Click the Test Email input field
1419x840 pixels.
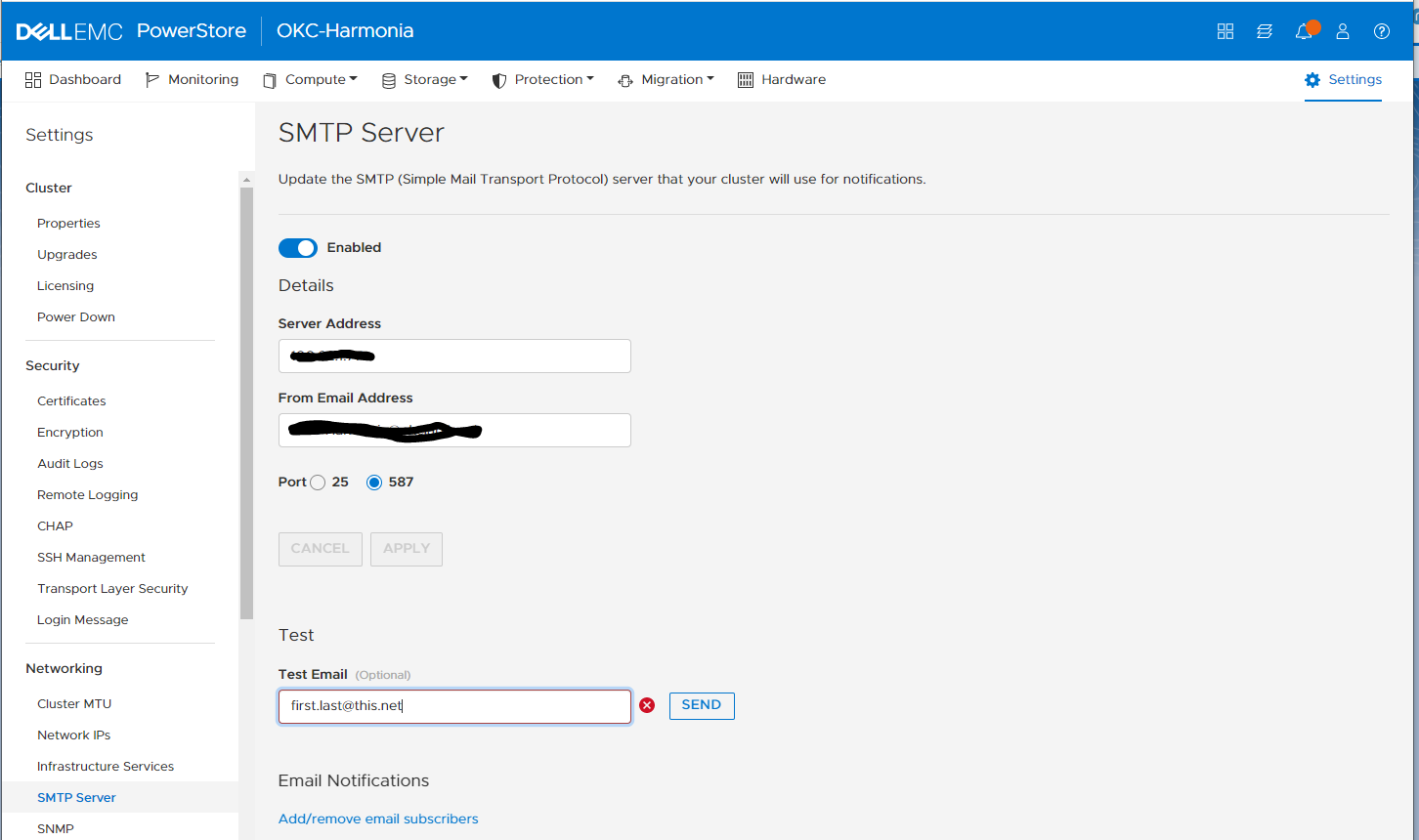454,706
